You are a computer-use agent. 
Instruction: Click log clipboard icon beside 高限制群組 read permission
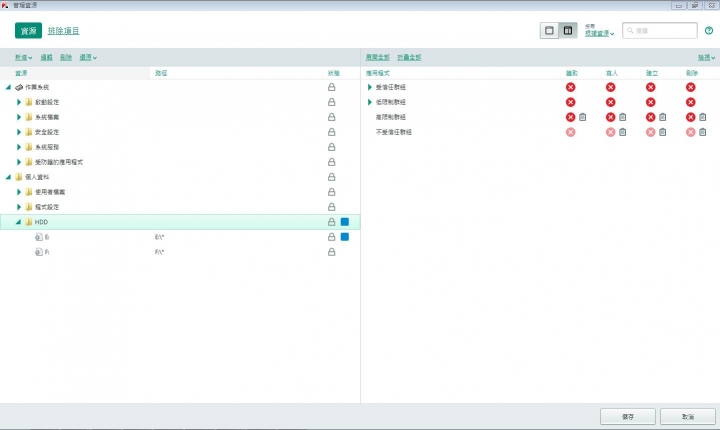pyautogui.click(x=582, y=117)
